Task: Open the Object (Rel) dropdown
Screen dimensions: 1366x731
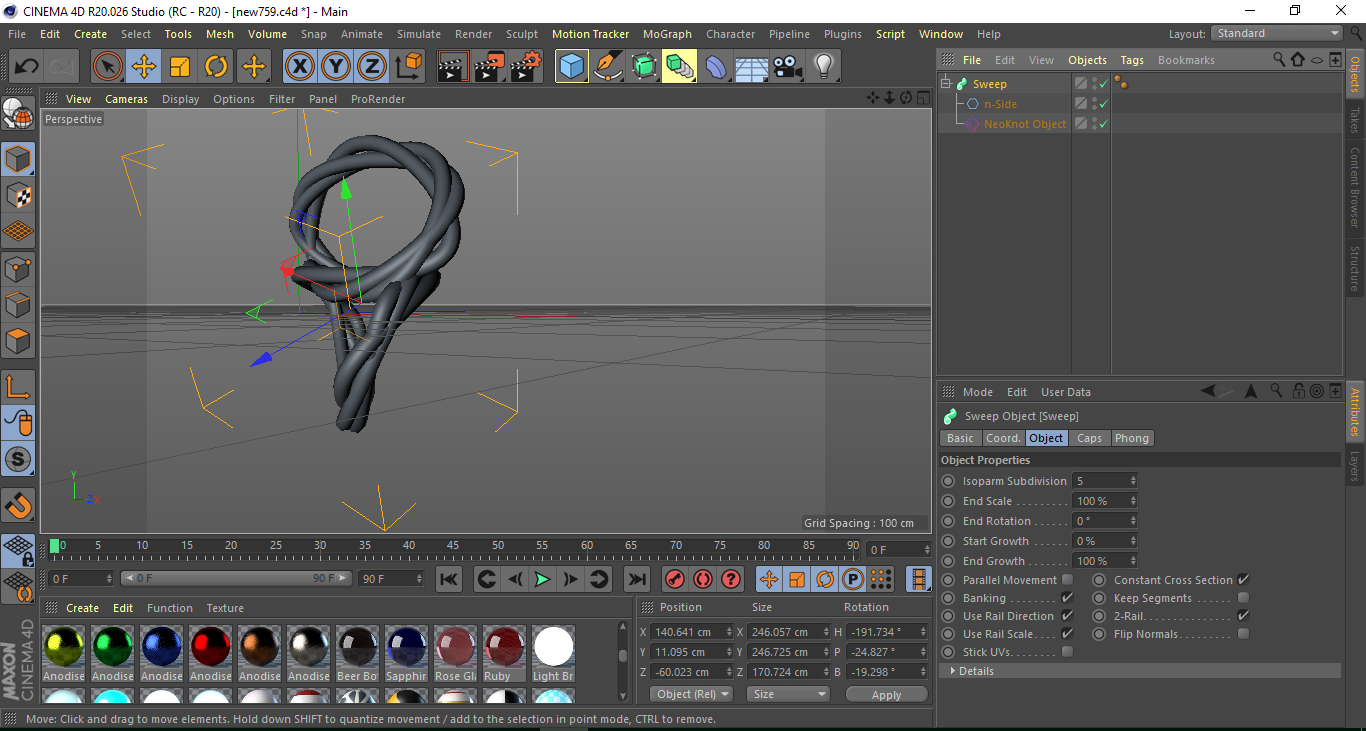Action: coord(691,694)
